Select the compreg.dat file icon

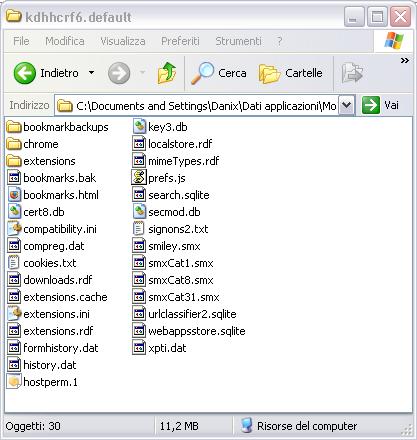click(14, 246)
